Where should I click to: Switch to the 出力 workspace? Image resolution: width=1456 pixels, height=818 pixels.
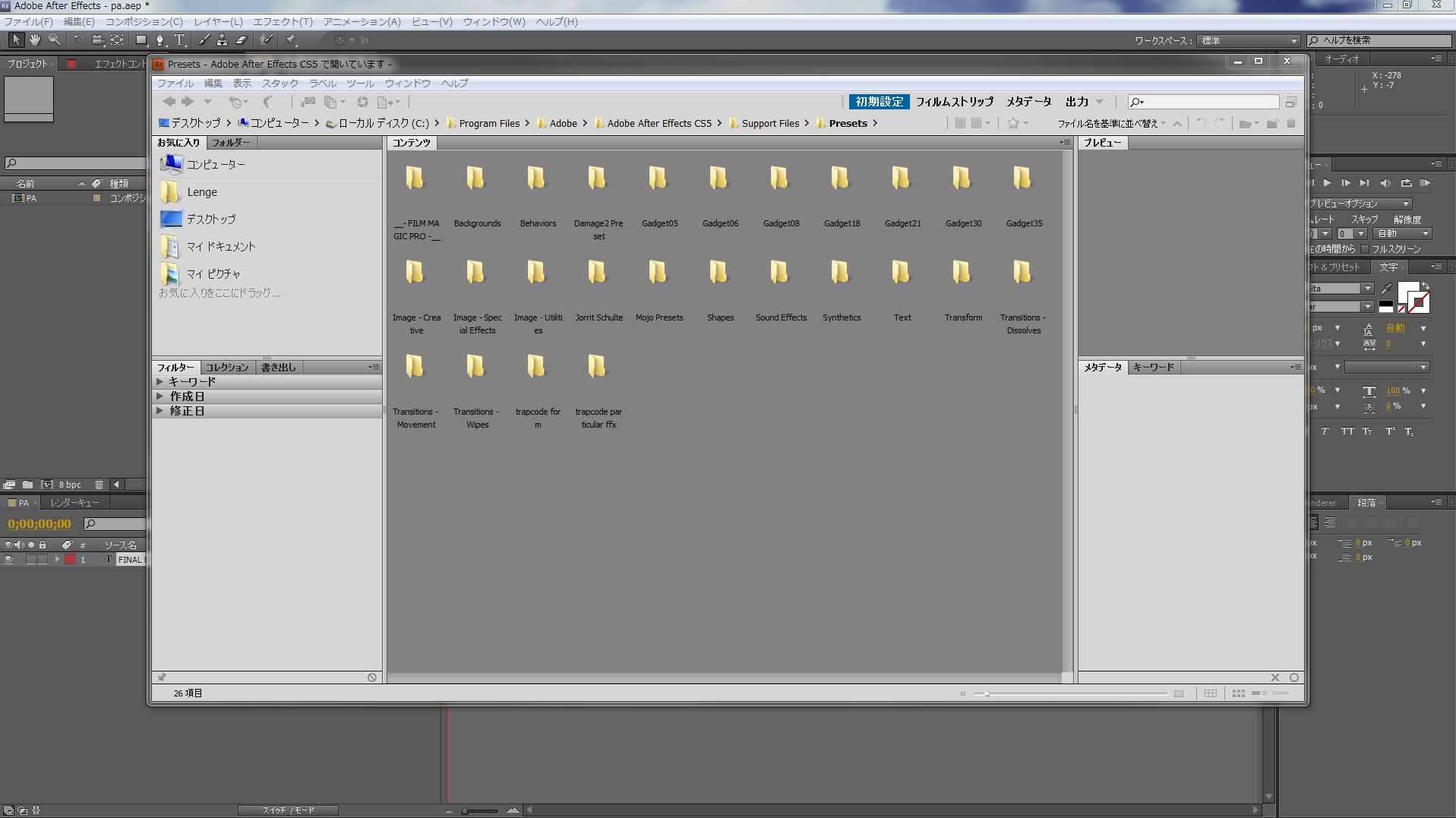coord(1077,102)
